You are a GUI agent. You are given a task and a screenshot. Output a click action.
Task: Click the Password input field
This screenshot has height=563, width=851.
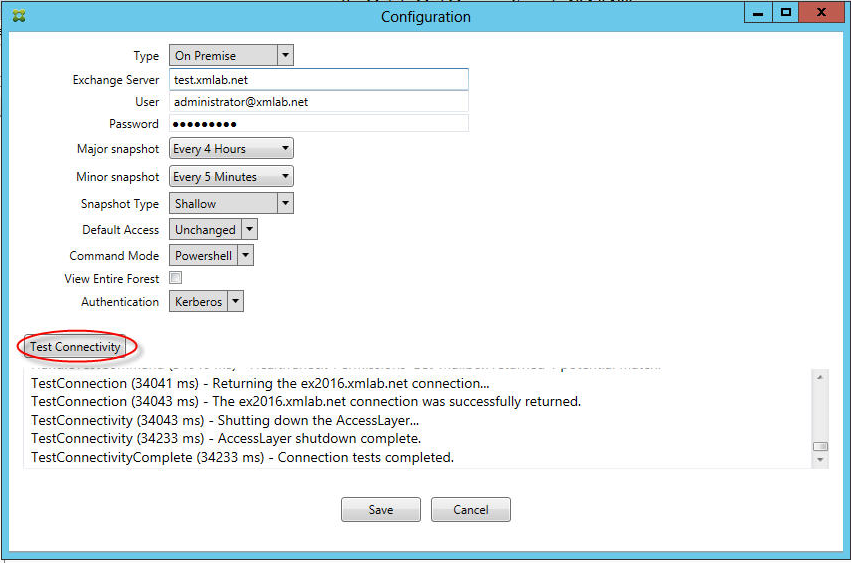point(319,124)
